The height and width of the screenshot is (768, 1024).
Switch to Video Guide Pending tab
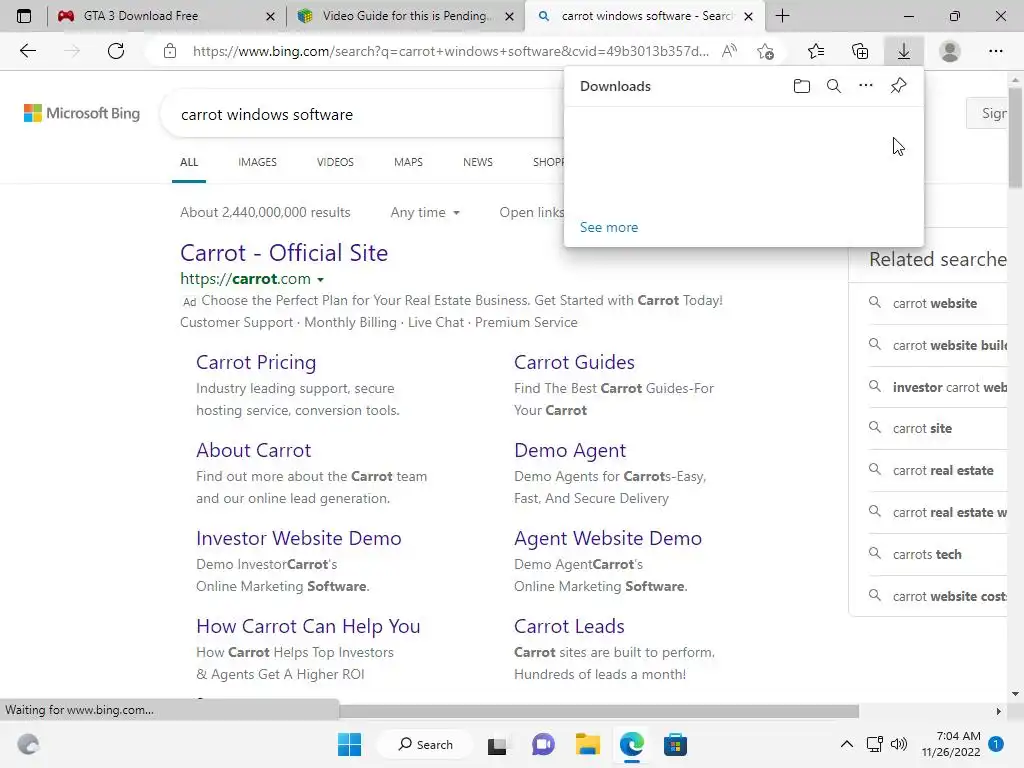click(x=404, y=16)
